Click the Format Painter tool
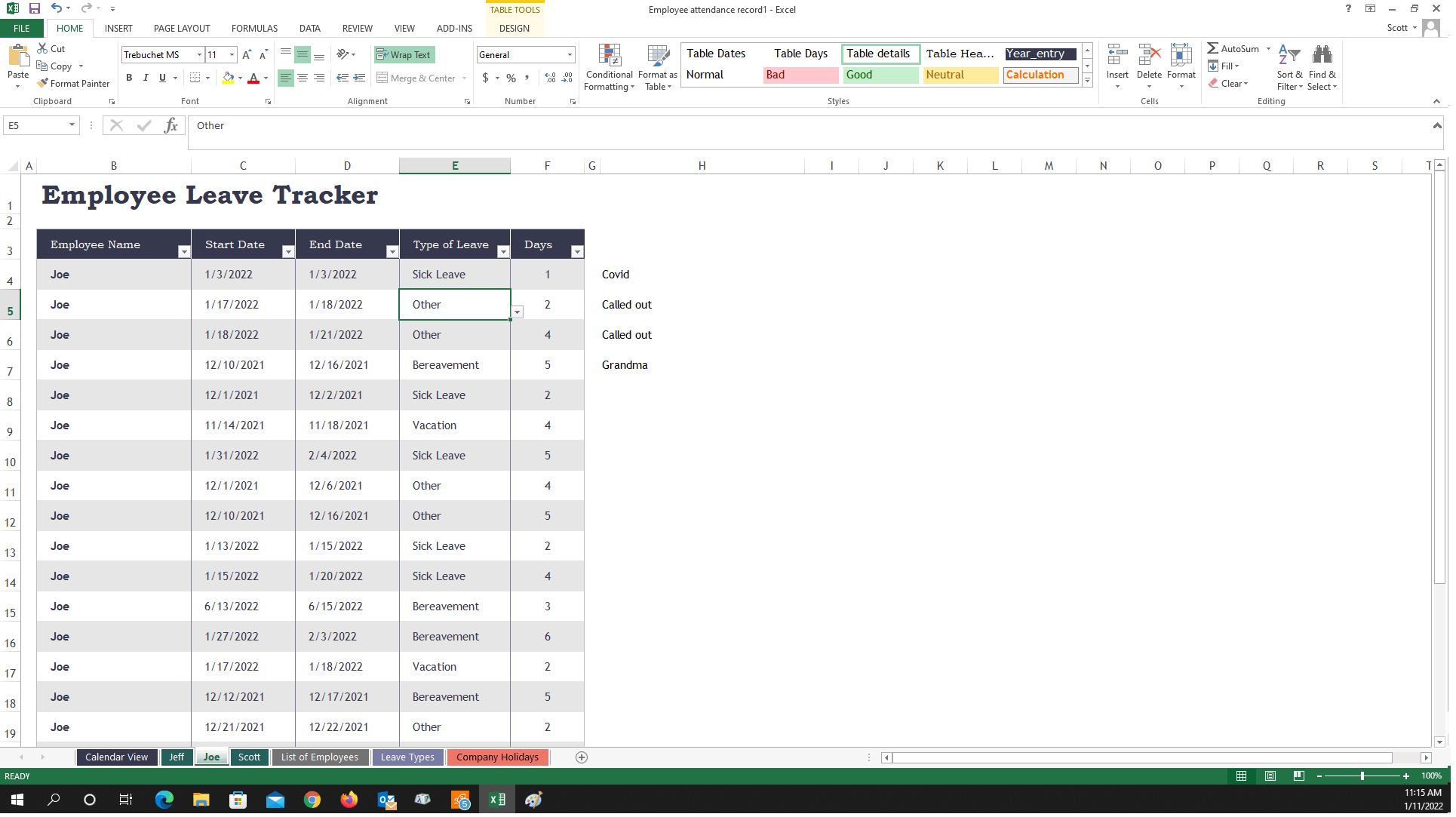This screenshot has width=1456, height=817. 74,84
